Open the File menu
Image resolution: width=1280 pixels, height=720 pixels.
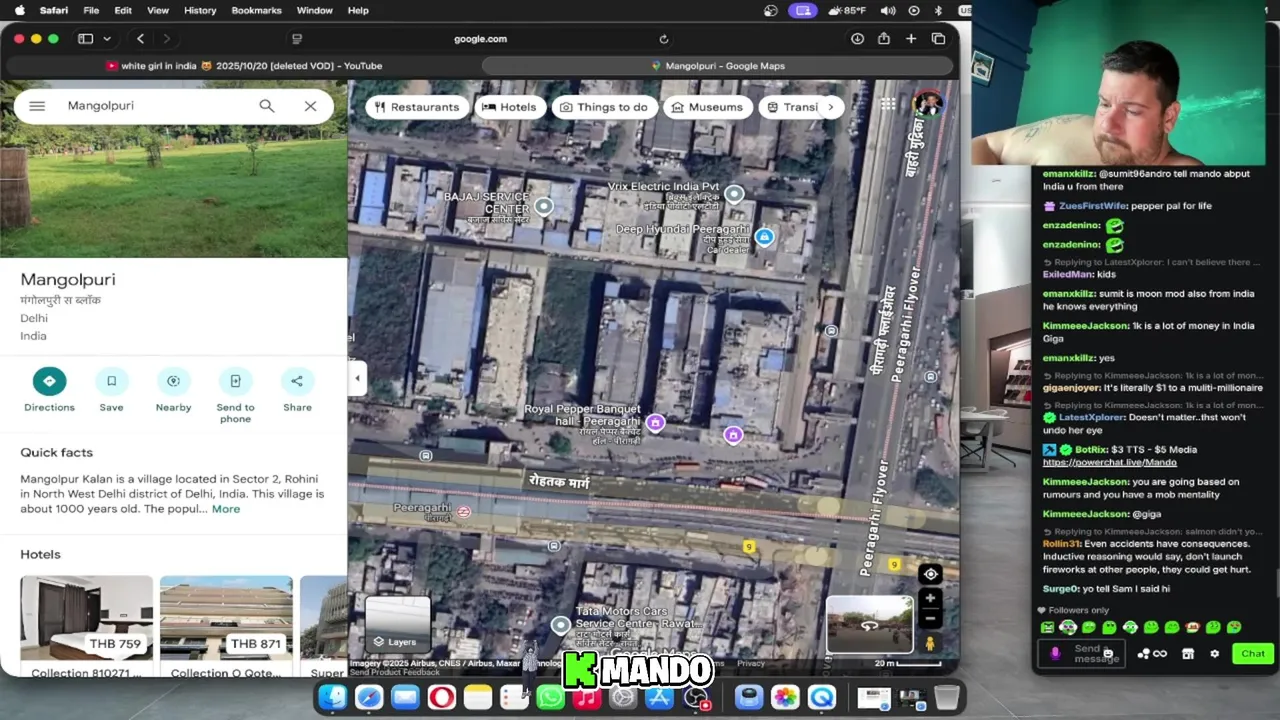pyautogui.click(x=91, y=10)
